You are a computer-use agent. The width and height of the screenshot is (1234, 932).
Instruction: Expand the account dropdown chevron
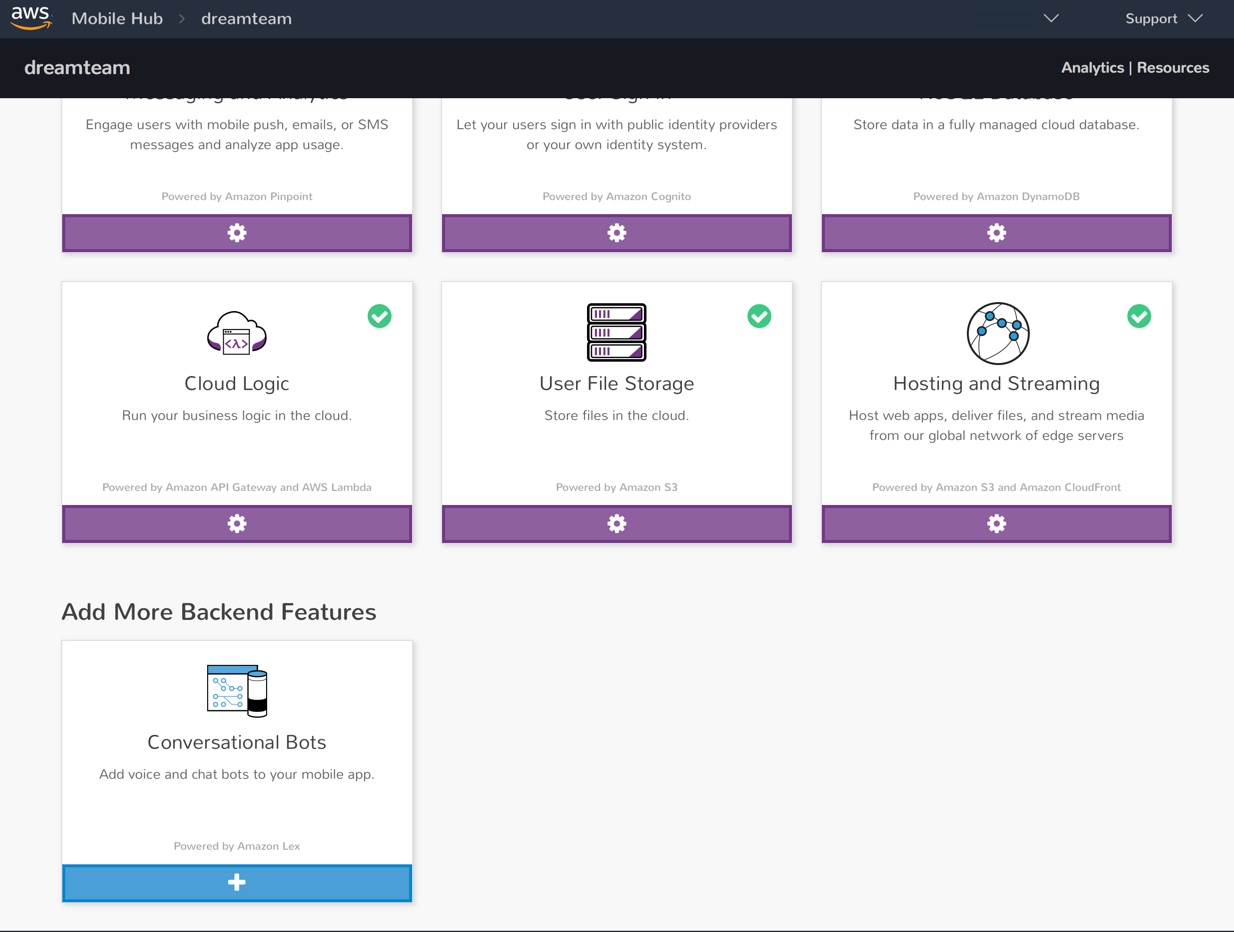(1051, 19)
